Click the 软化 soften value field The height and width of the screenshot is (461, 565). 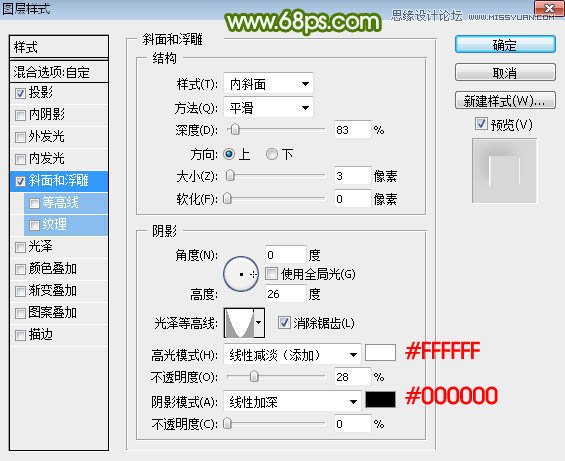coord(352,199)
